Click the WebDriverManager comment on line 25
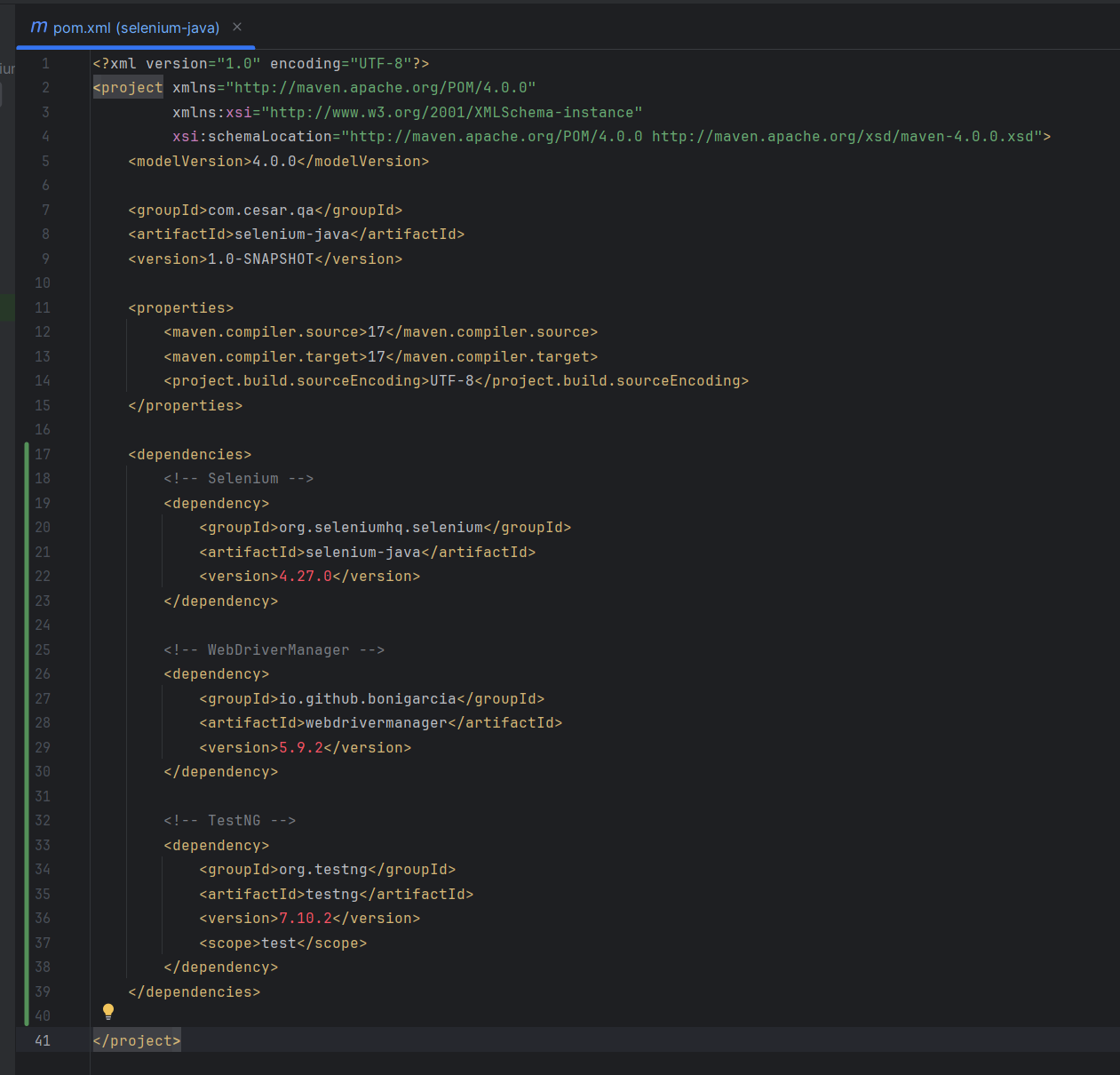The width and height of the screenshot is (1120, 1075). pyautogui.click(x=275, y=649)
